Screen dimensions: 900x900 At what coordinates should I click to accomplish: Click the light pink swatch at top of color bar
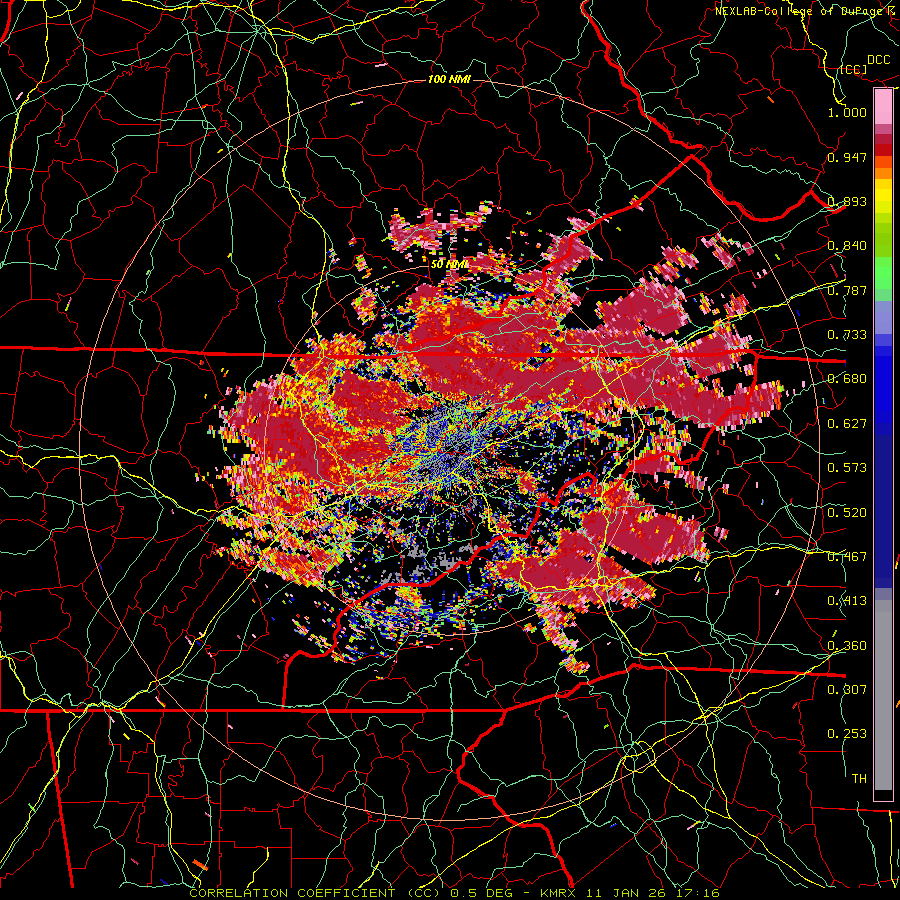pos(883,106)
